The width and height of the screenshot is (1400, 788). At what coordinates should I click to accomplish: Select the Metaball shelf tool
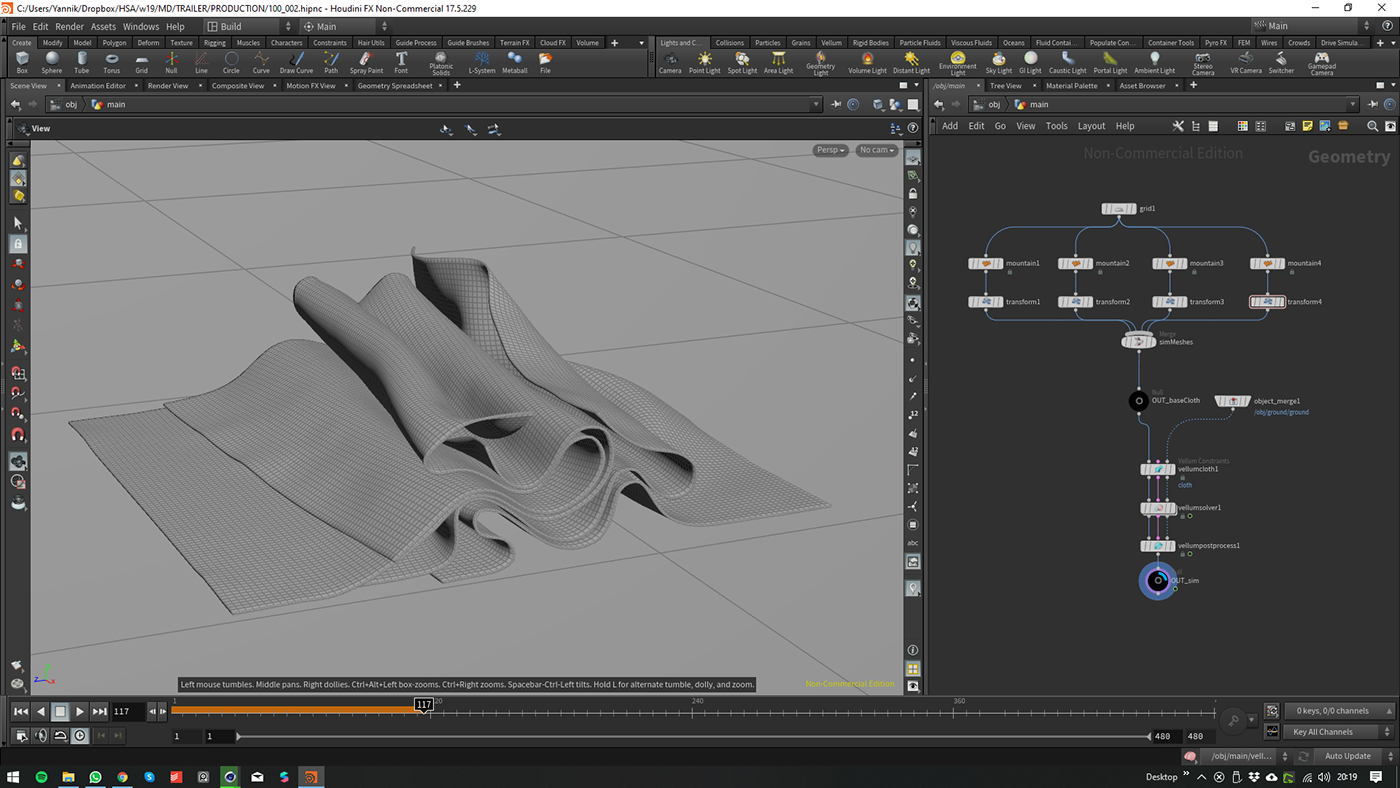coord(514,63)
